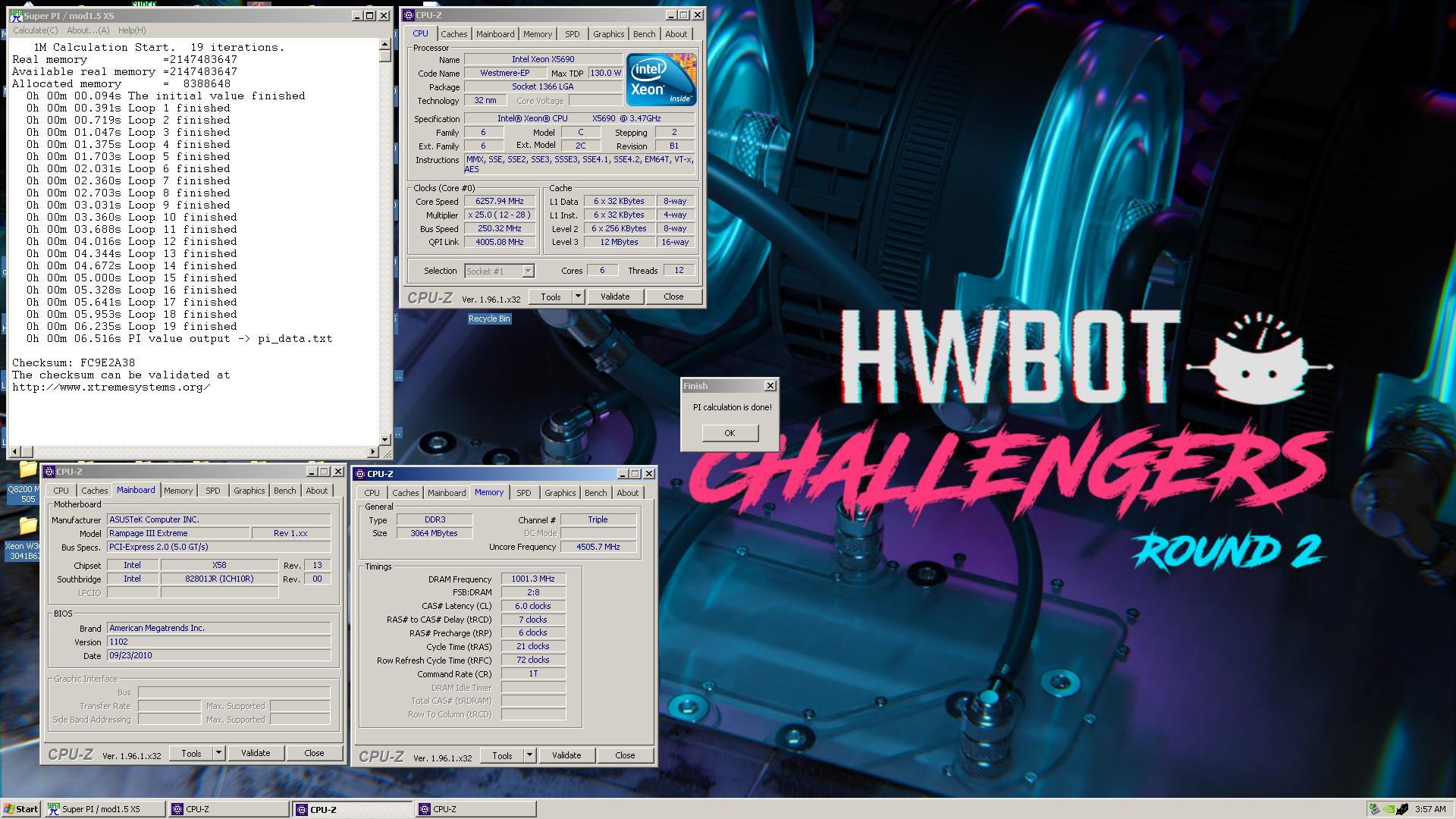1456x819 pixels.
Task: Select Graphics tab in Mainboard CPU-Z window
Action: tap(249, 491)
